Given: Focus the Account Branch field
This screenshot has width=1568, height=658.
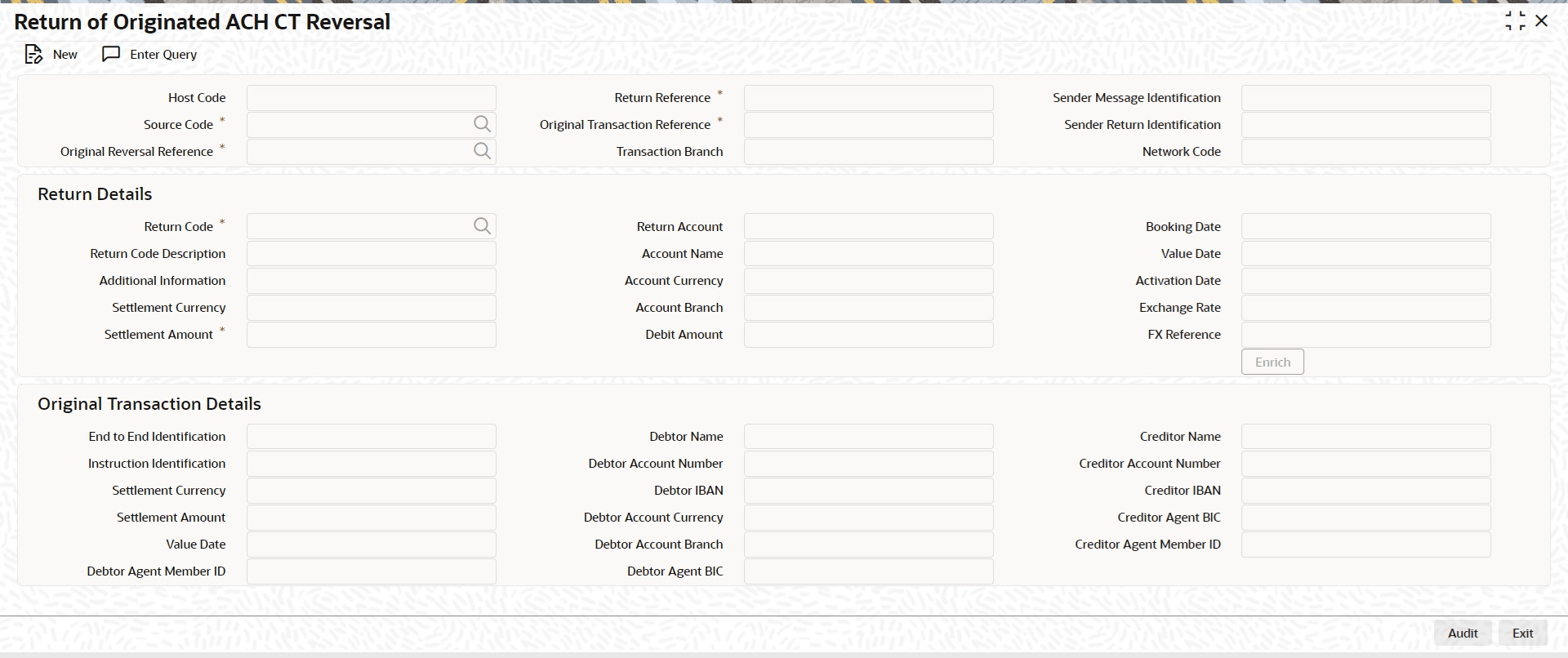Looking at the screenshot, I should point(869,308).
